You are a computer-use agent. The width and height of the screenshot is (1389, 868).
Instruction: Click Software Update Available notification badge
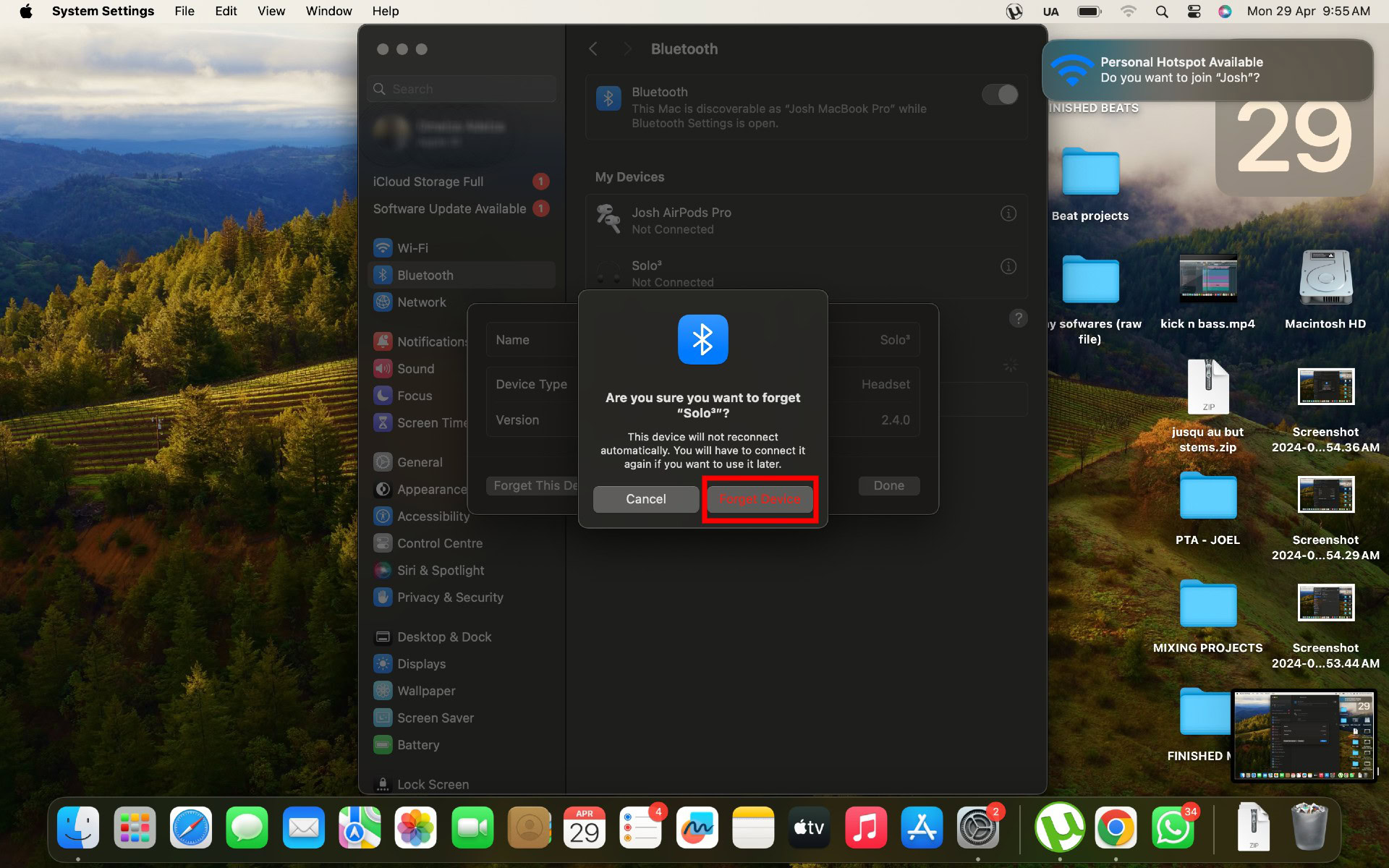(x=541, y=208)
